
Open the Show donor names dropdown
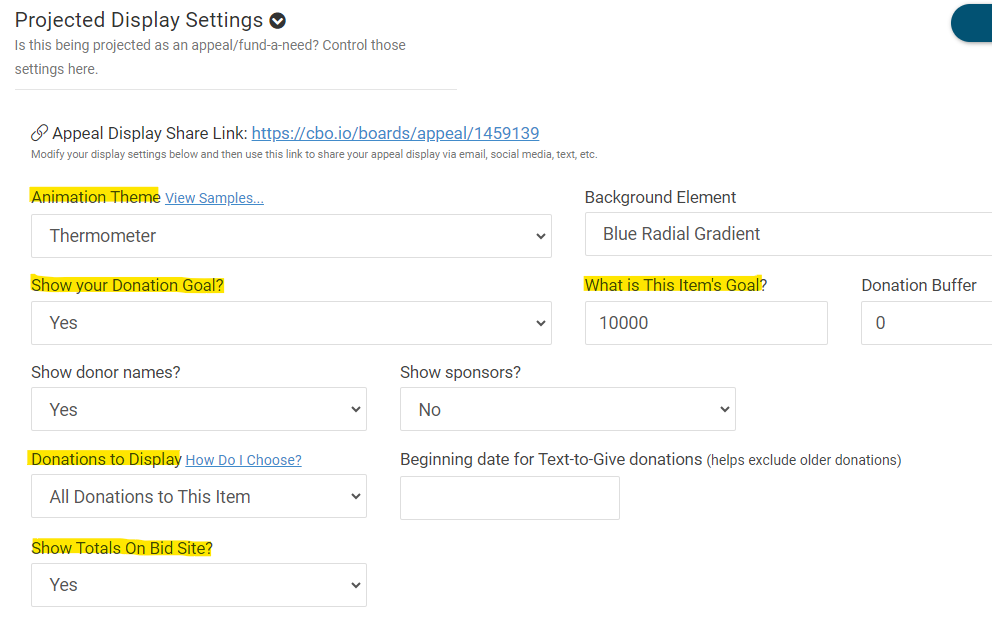[198, 410]
